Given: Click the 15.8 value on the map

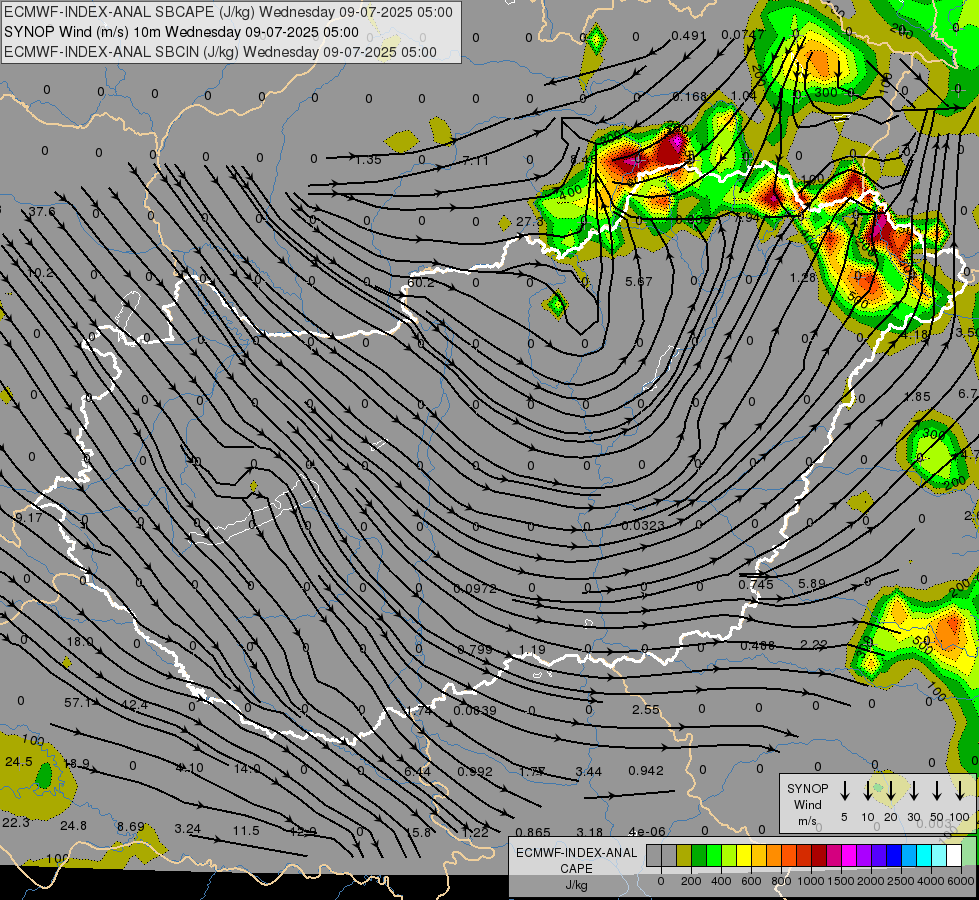Looking at the screenshot, I should (418, 833).
